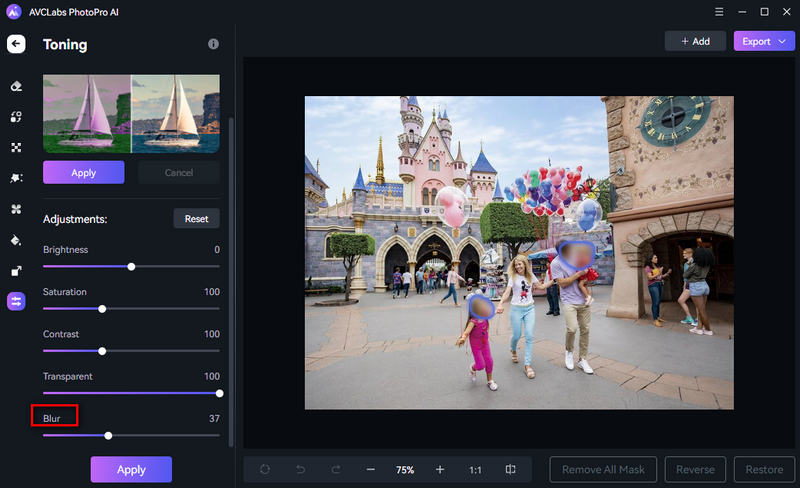
Task: Click the Blur value 37
Action: click(x=214, y=418)
